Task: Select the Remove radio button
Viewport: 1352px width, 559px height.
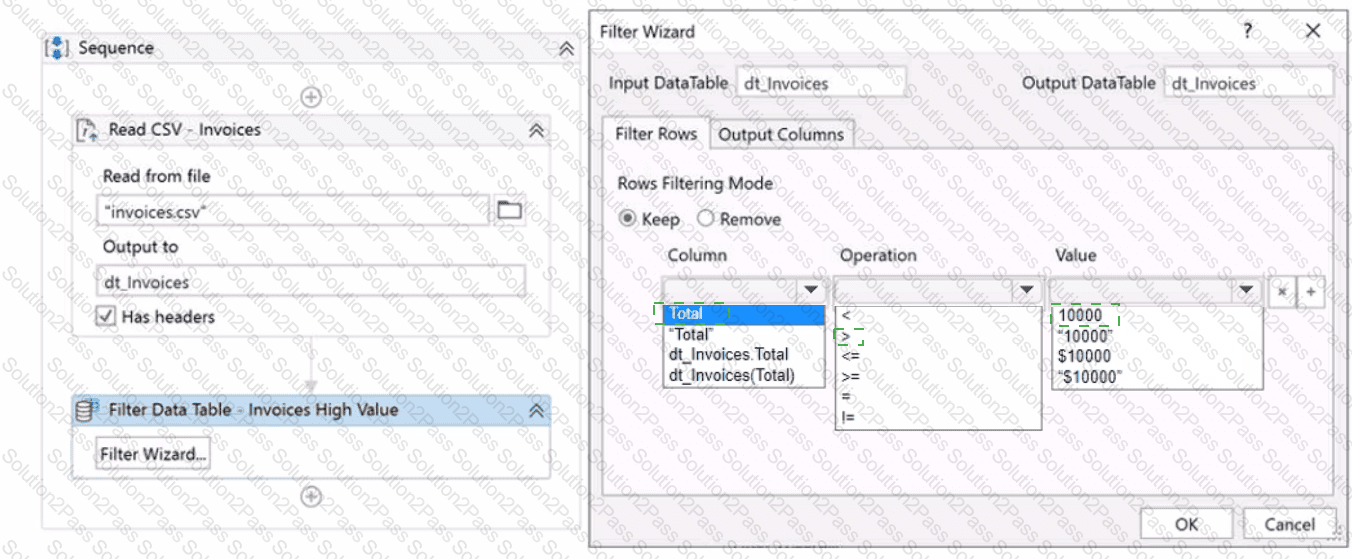Action: tap(705, 219)
